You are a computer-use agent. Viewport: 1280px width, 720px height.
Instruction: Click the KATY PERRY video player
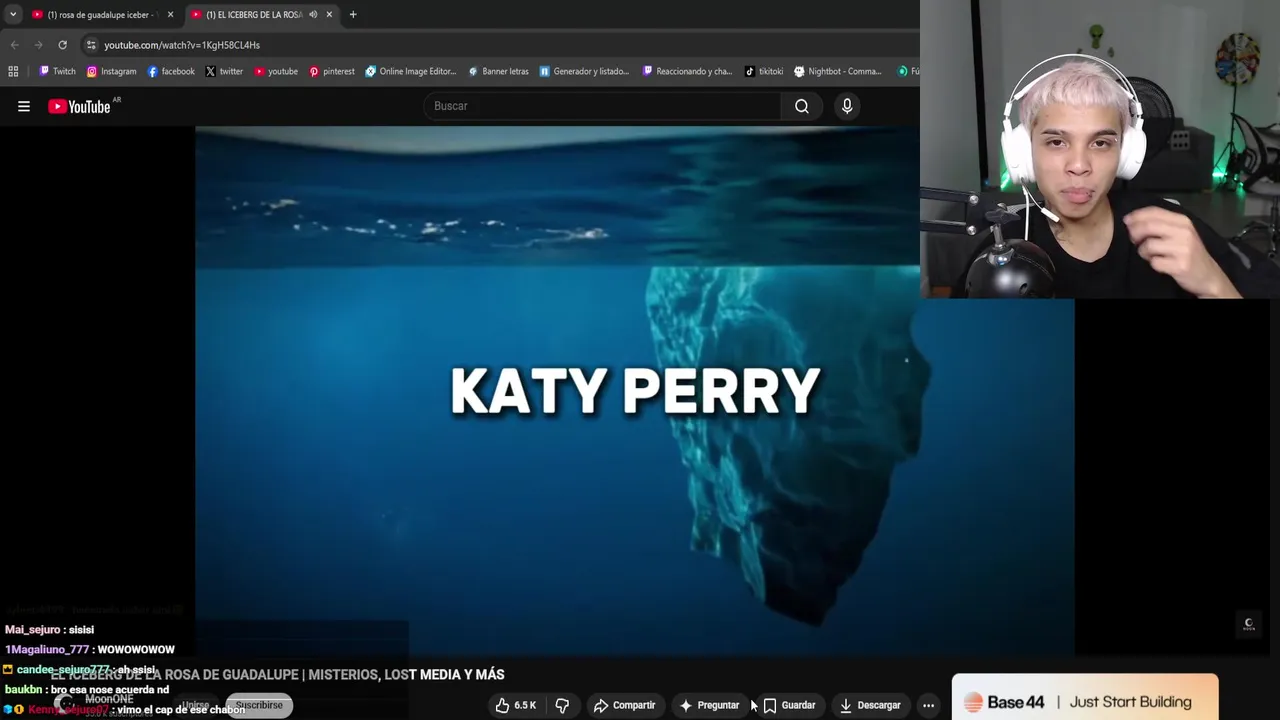point(635,390)
